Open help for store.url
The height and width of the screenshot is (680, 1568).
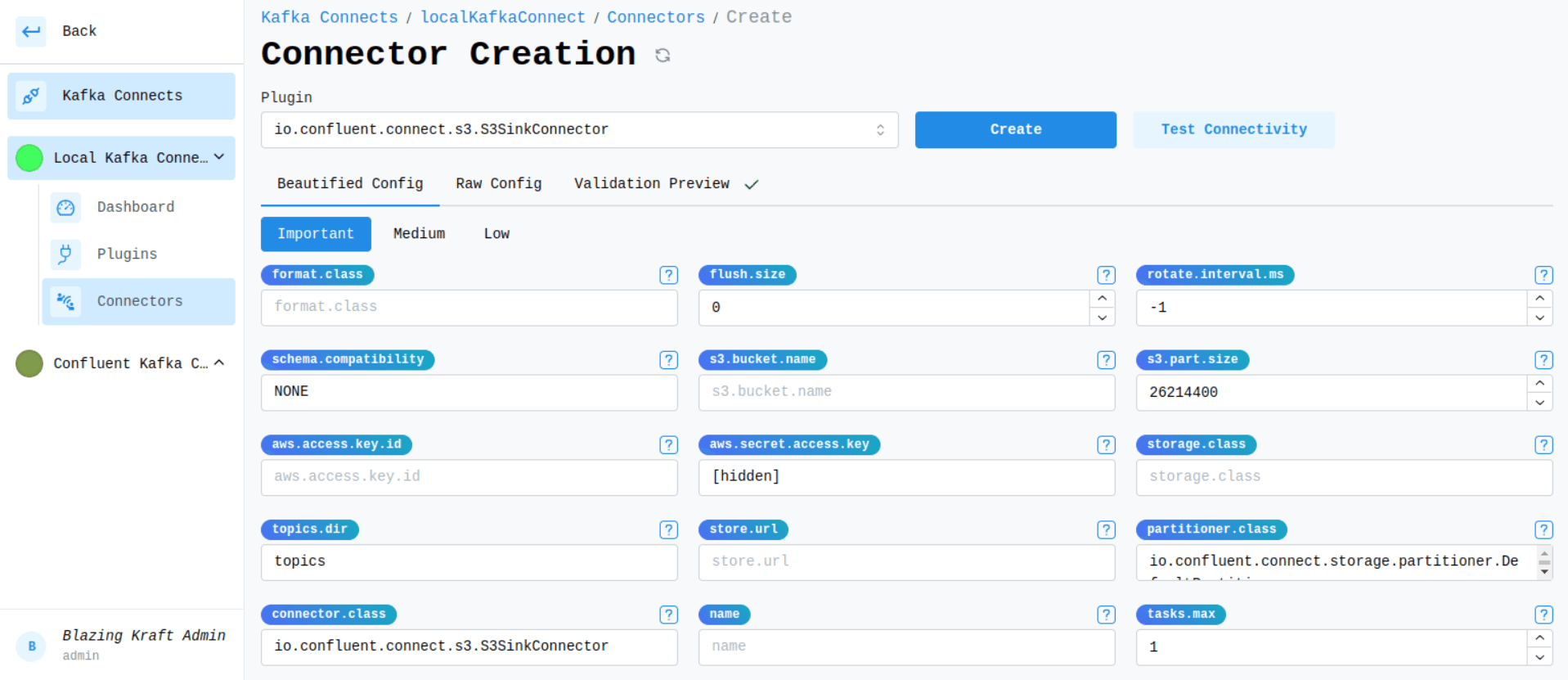[x=1106, y=529]
